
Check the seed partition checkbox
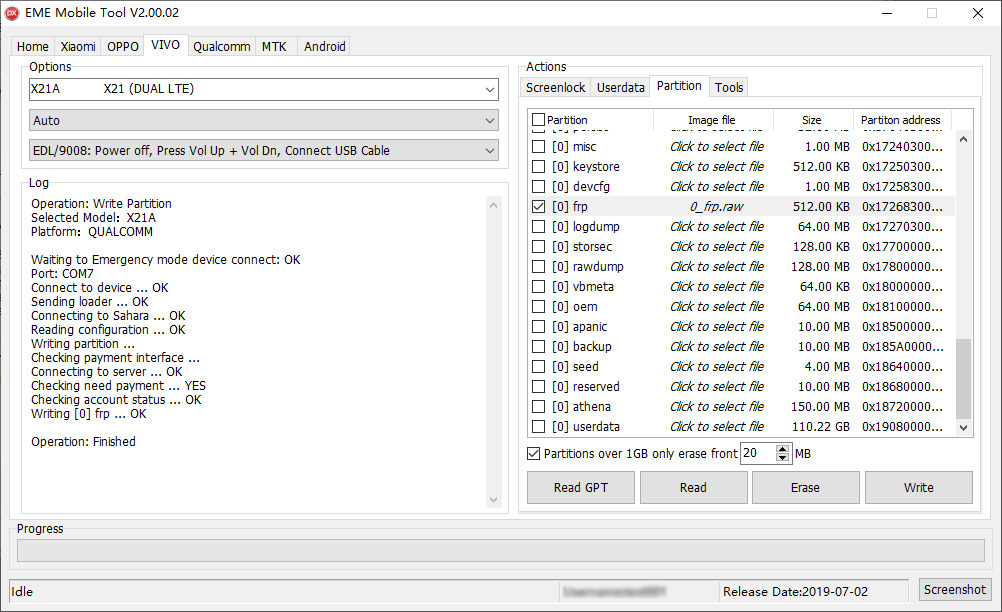pos(539,367)
